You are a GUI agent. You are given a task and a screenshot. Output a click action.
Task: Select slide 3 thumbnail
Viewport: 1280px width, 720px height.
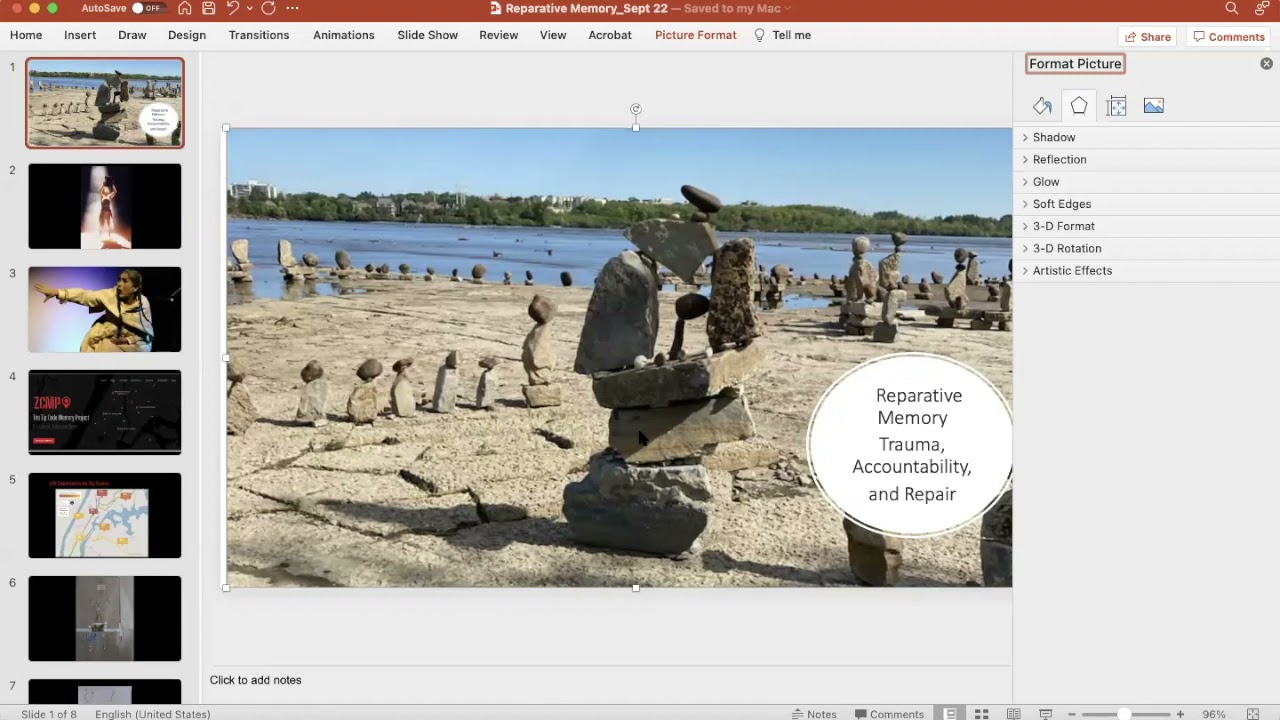click(x=105, y=309)
